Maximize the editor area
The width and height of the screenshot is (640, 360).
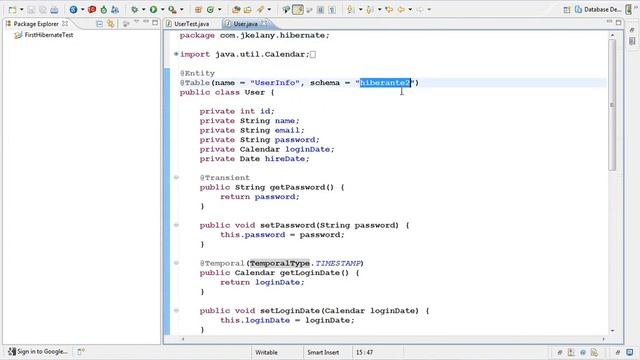tap(619, 22)
